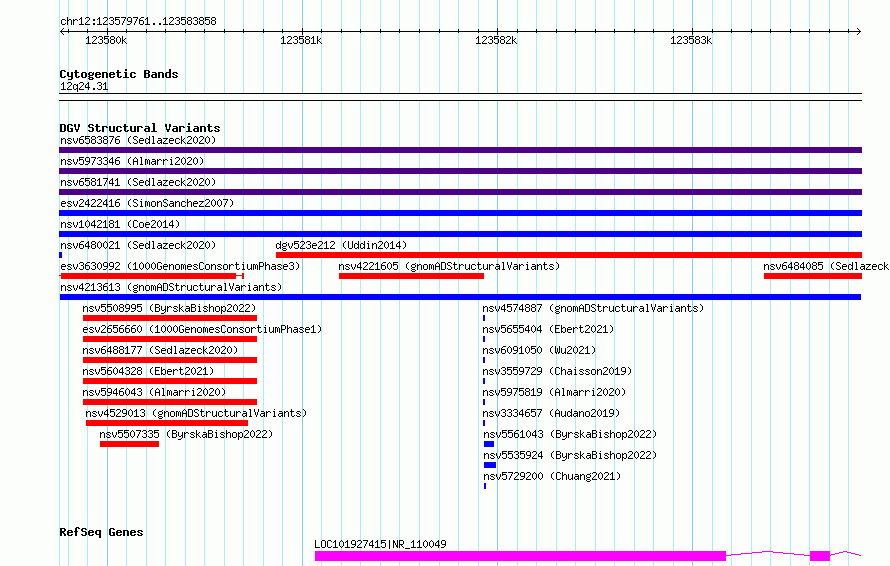The image size is (890, 566).
Task: Open variant nsv5975819 (Almarri2020)
Action: [555, 392]
